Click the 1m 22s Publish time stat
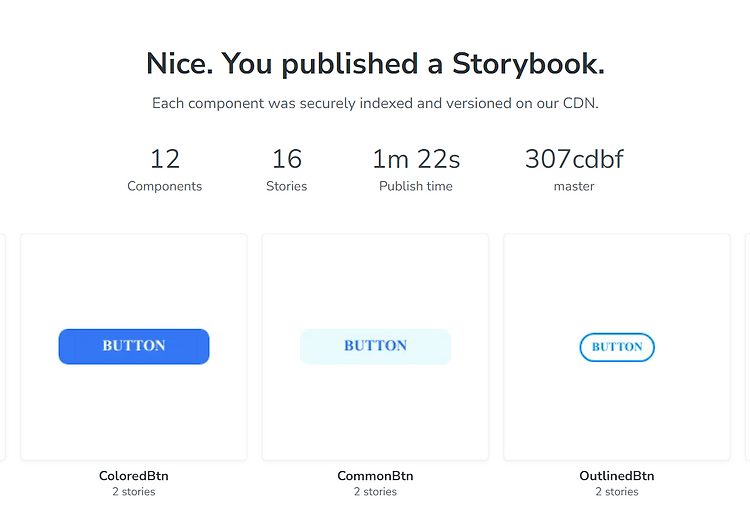This screenshot has height=506, width=750. pyautogui.click(x=416, y=170)
